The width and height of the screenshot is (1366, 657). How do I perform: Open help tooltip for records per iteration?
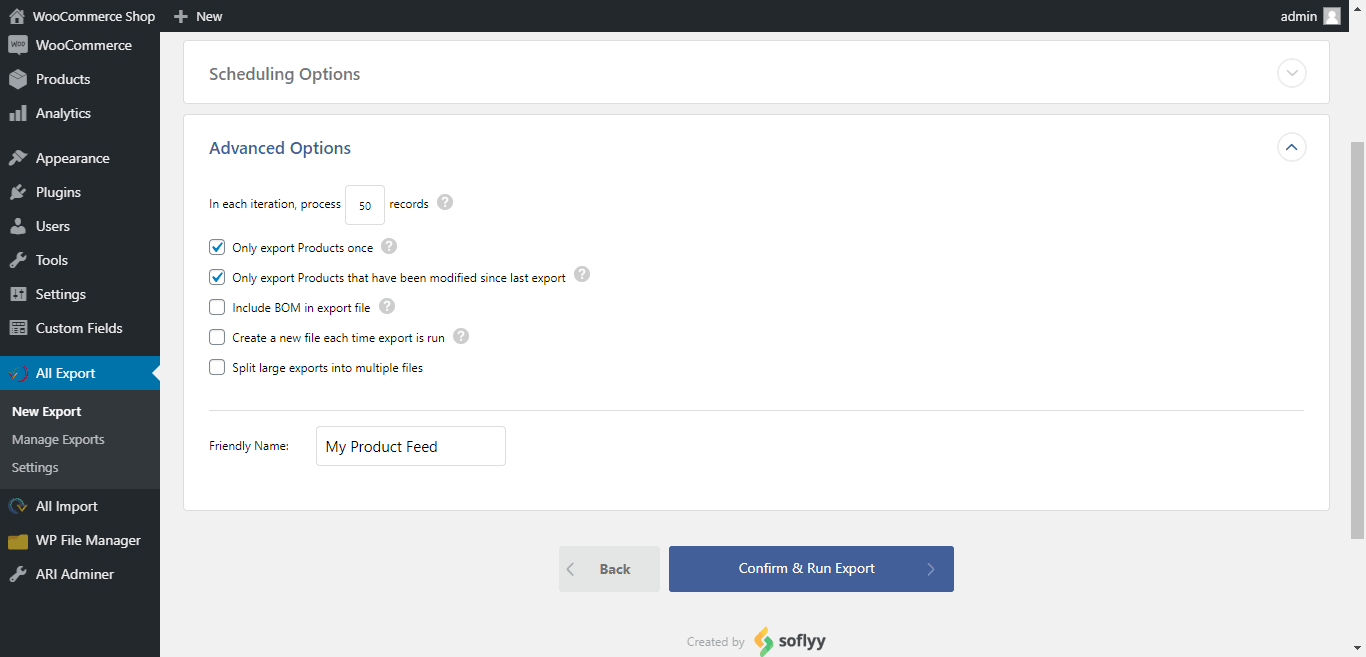(445, 202)
